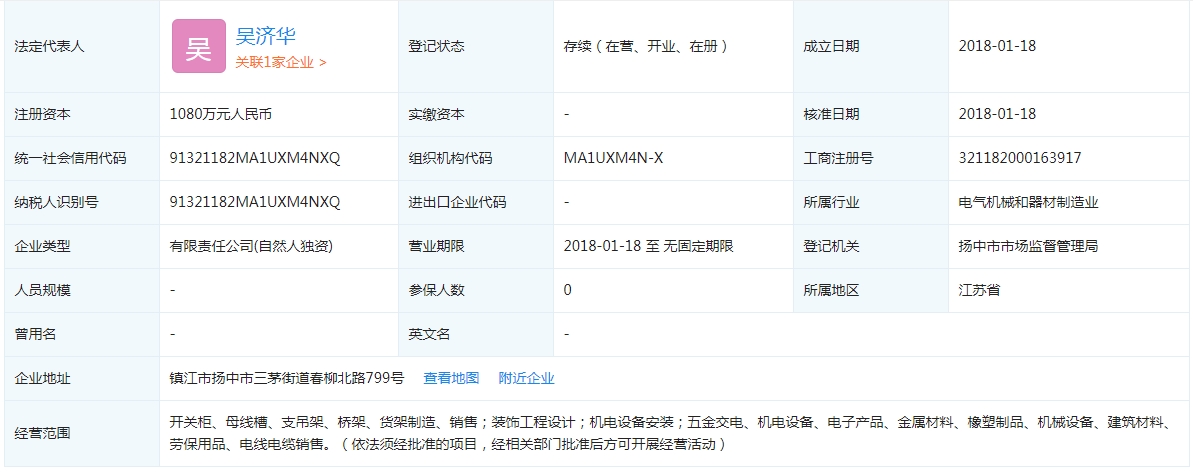The height and width of the screenshot is (473, 1193).
Task: Click industry value 电气机械和器材制造业
Action: 1028,202
